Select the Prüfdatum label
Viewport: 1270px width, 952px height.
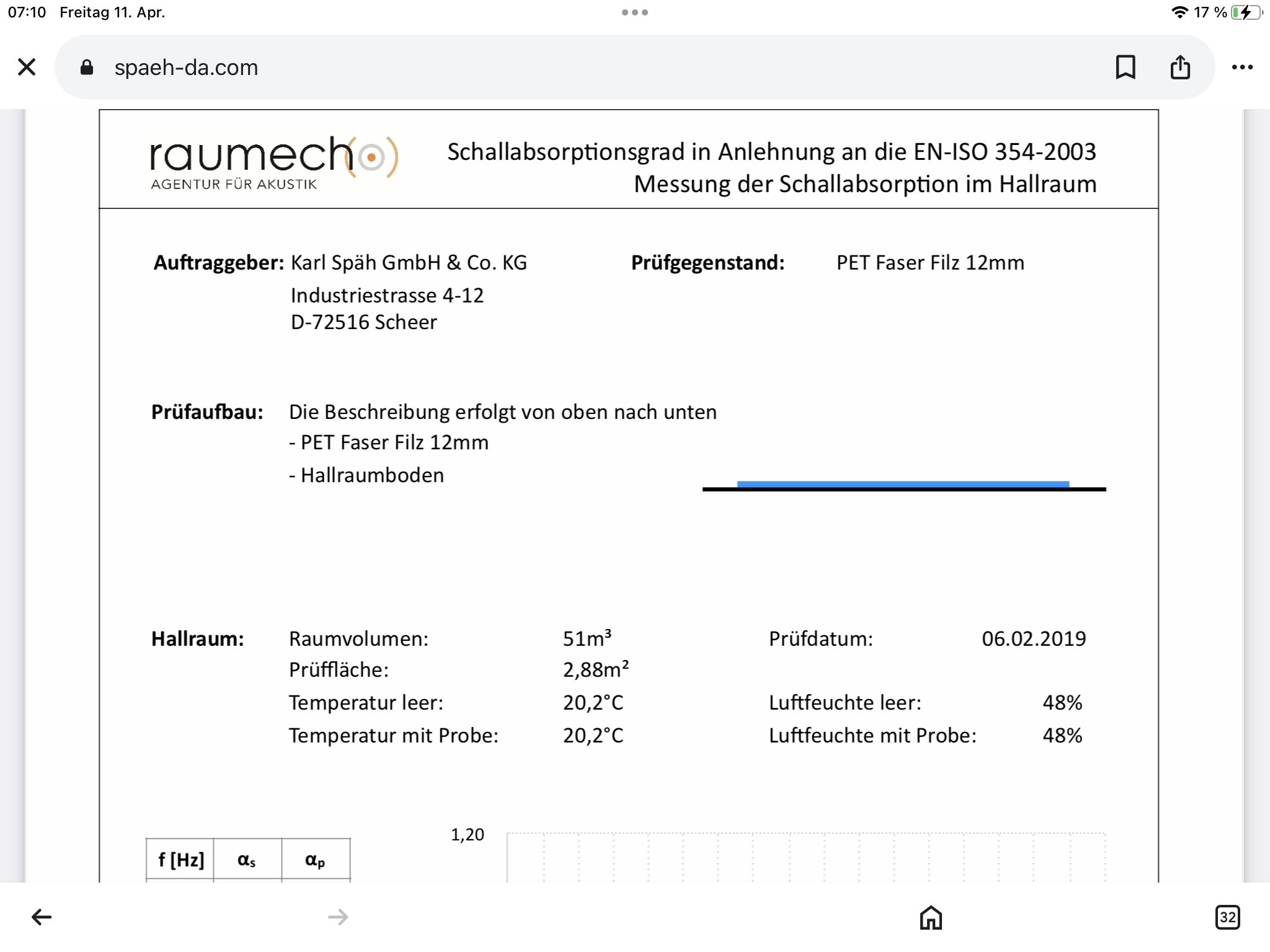pyautogui.click(x=821, y=639)
